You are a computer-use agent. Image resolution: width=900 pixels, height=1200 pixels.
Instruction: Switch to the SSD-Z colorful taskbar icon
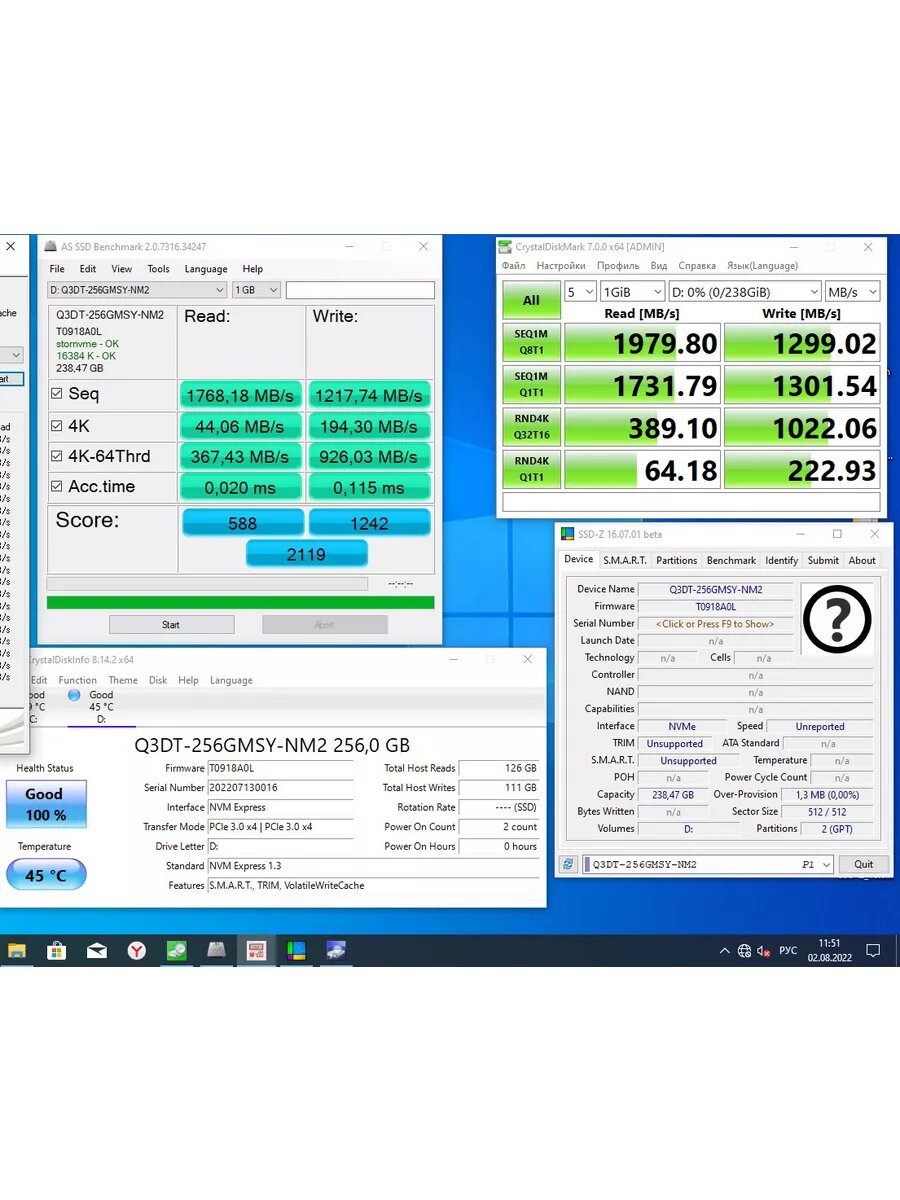point(296,951)
